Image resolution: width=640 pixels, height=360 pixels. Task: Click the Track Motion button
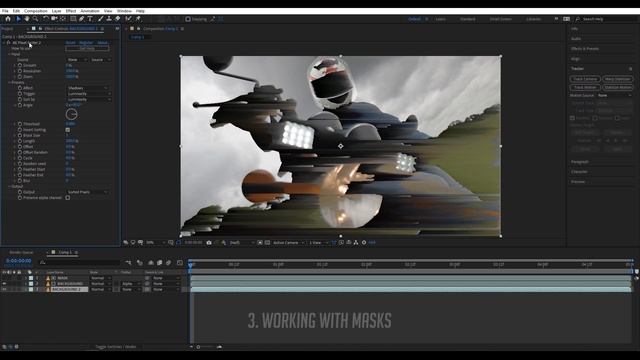coord(585,87)
